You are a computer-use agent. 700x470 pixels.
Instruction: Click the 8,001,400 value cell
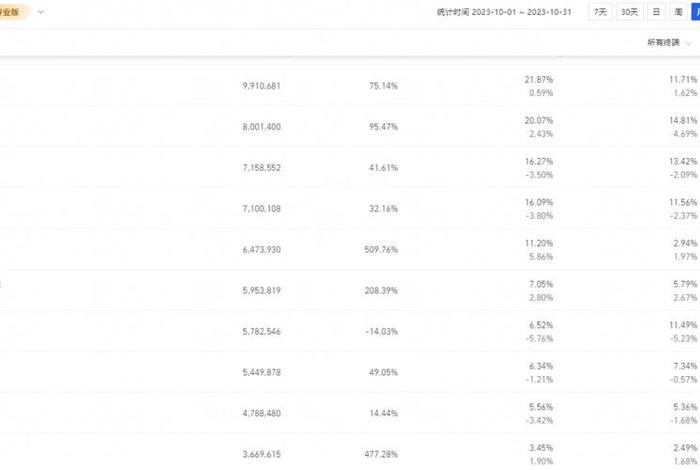pos(262,127)
